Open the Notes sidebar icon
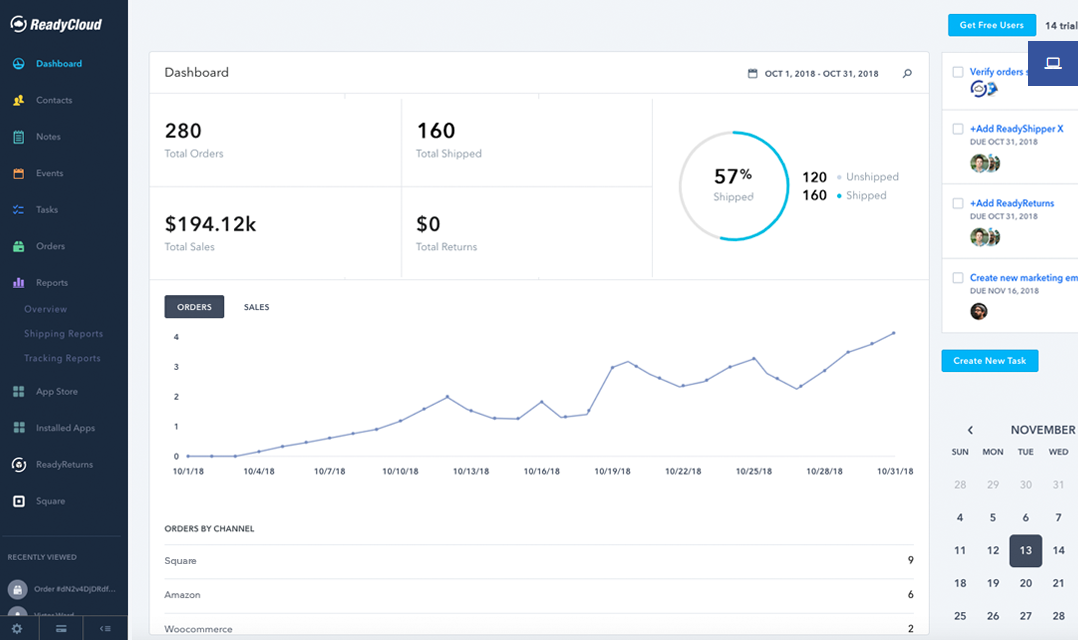The width and height of the screenshot is (1078, 640). click(19, 137)
